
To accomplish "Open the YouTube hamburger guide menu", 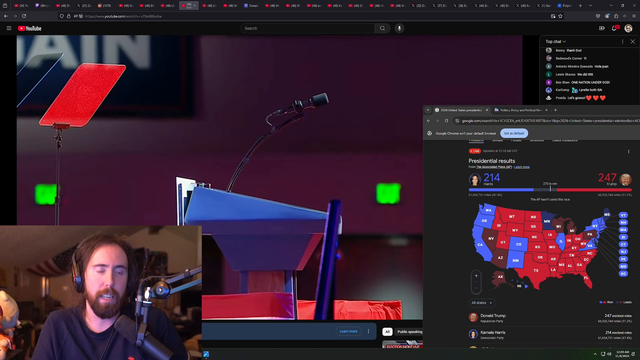I will pyautogui.click(x=9, y=28).
